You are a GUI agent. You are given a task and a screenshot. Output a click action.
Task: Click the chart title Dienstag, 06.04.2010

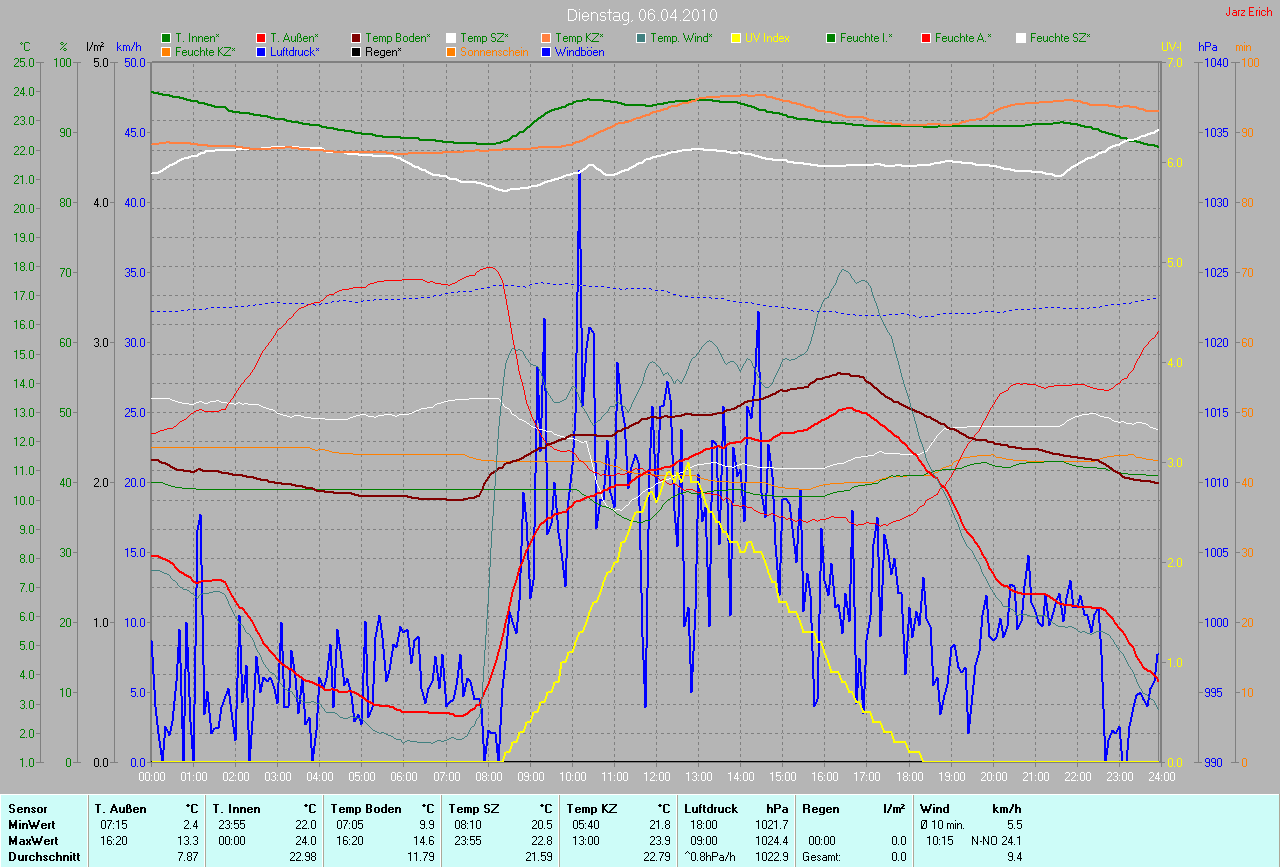[x=639, y=15]
